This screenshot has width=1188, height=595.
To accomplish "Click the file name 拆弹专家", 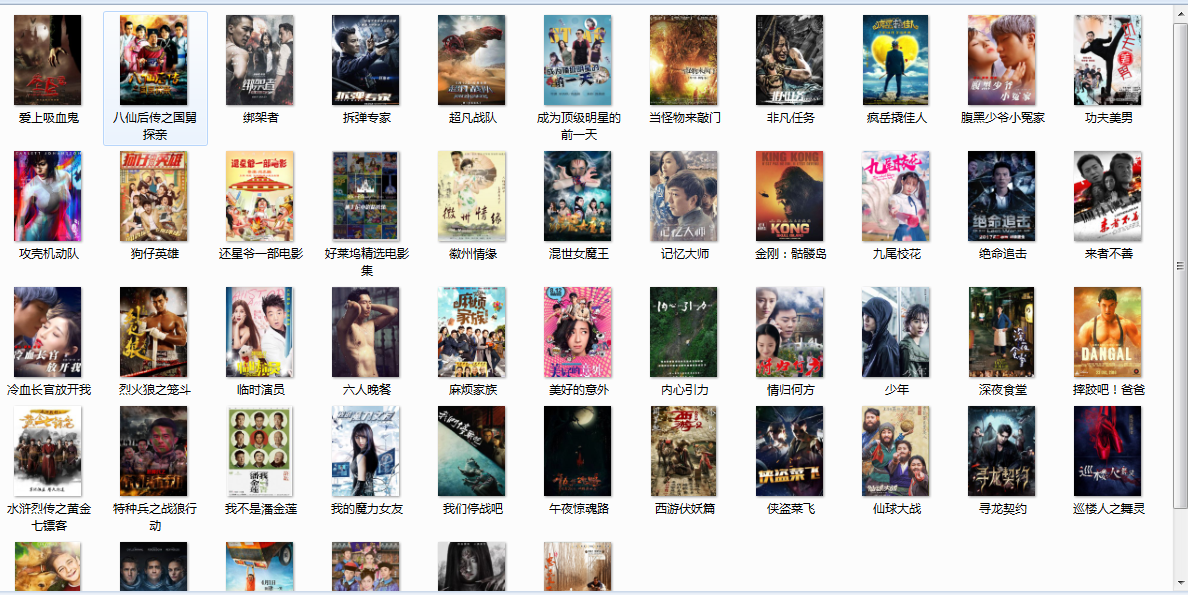I will (367, 118).
